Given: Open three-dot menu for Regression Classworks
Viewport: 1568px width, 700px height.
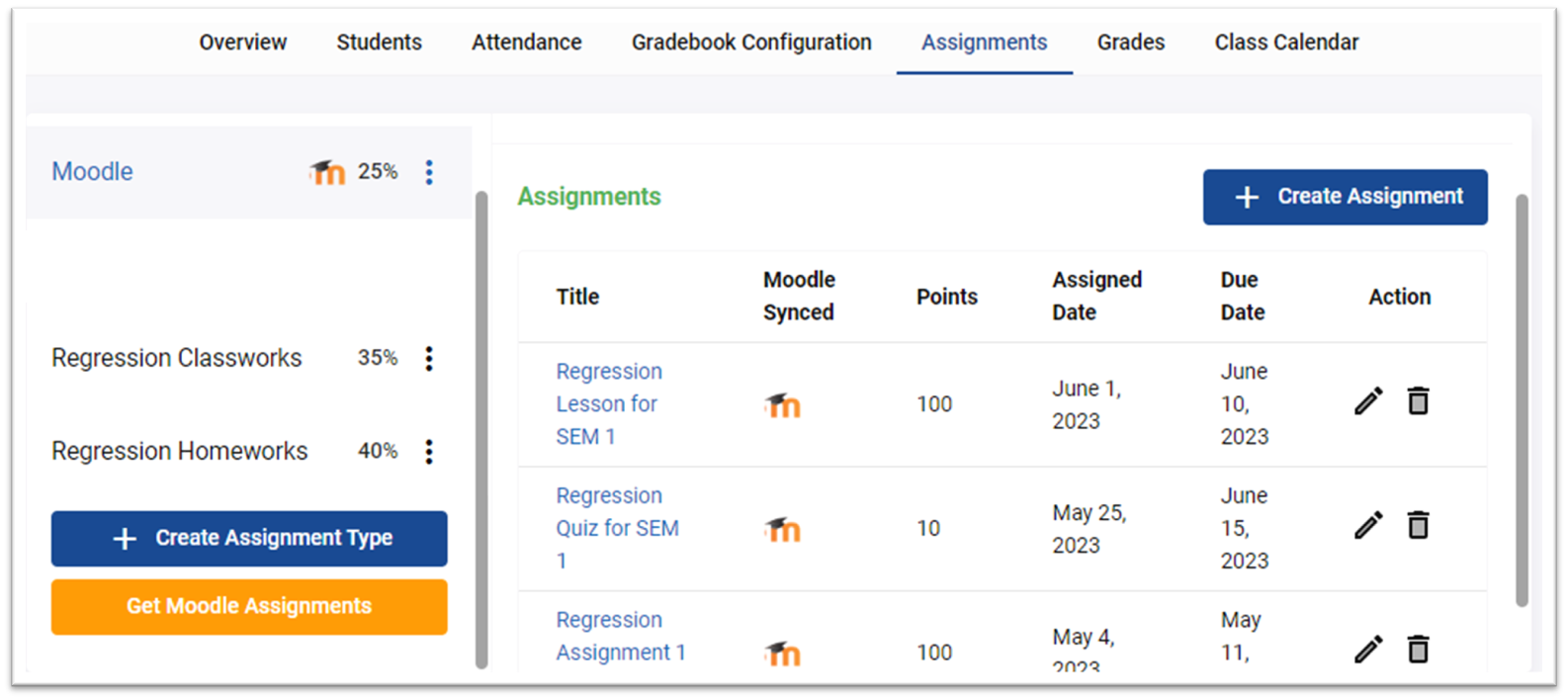Looking at the screenshot, I should [x=429, y=358].
